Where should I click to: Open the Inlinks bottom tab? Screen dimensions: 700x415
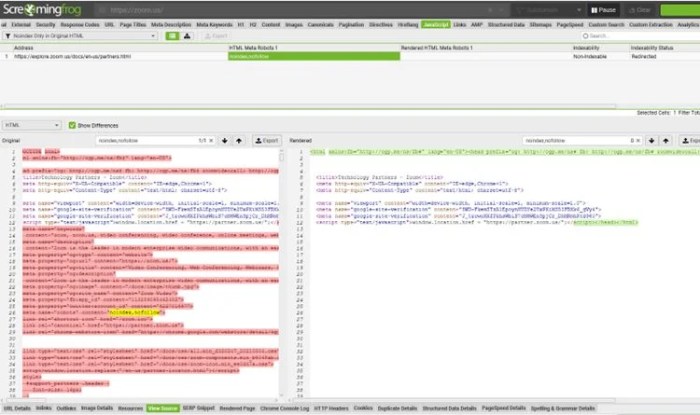pos(44,408)
